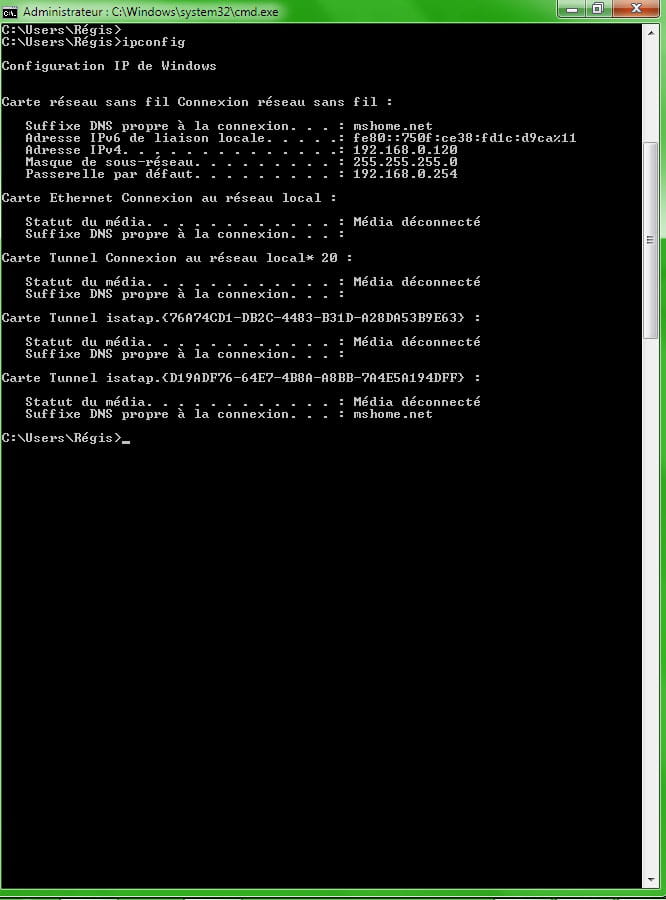
Task: Click the typed ipconfig command text
Action: click(x=154, y=42)
